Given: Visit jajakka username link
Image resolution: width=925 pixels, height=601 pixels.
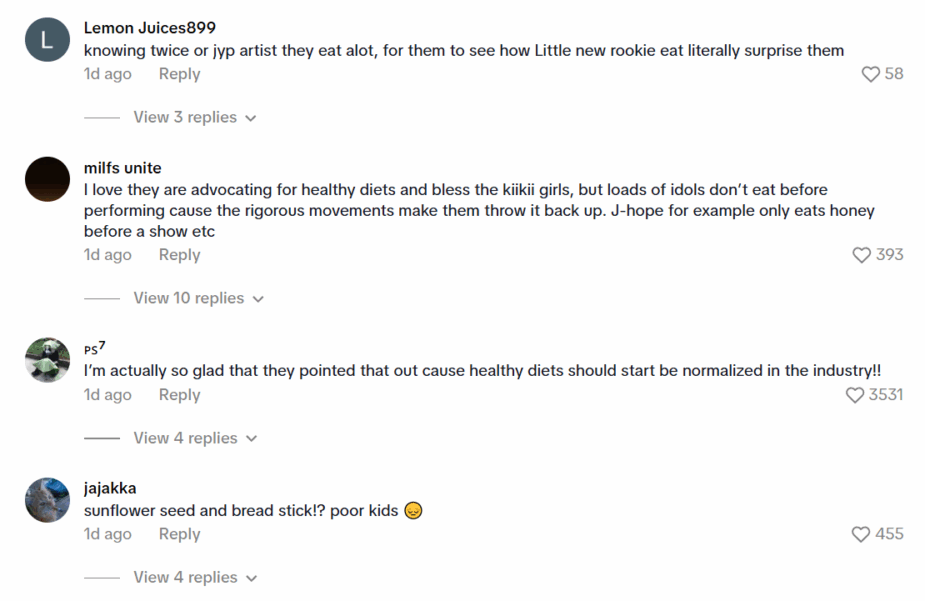Looking at the screenshot, I should tap(110, 488).
